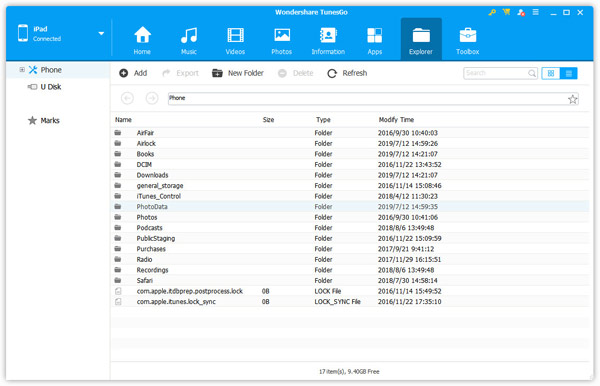Click the iPad device phone icon
600x386 pixels.
coord(23,33)
